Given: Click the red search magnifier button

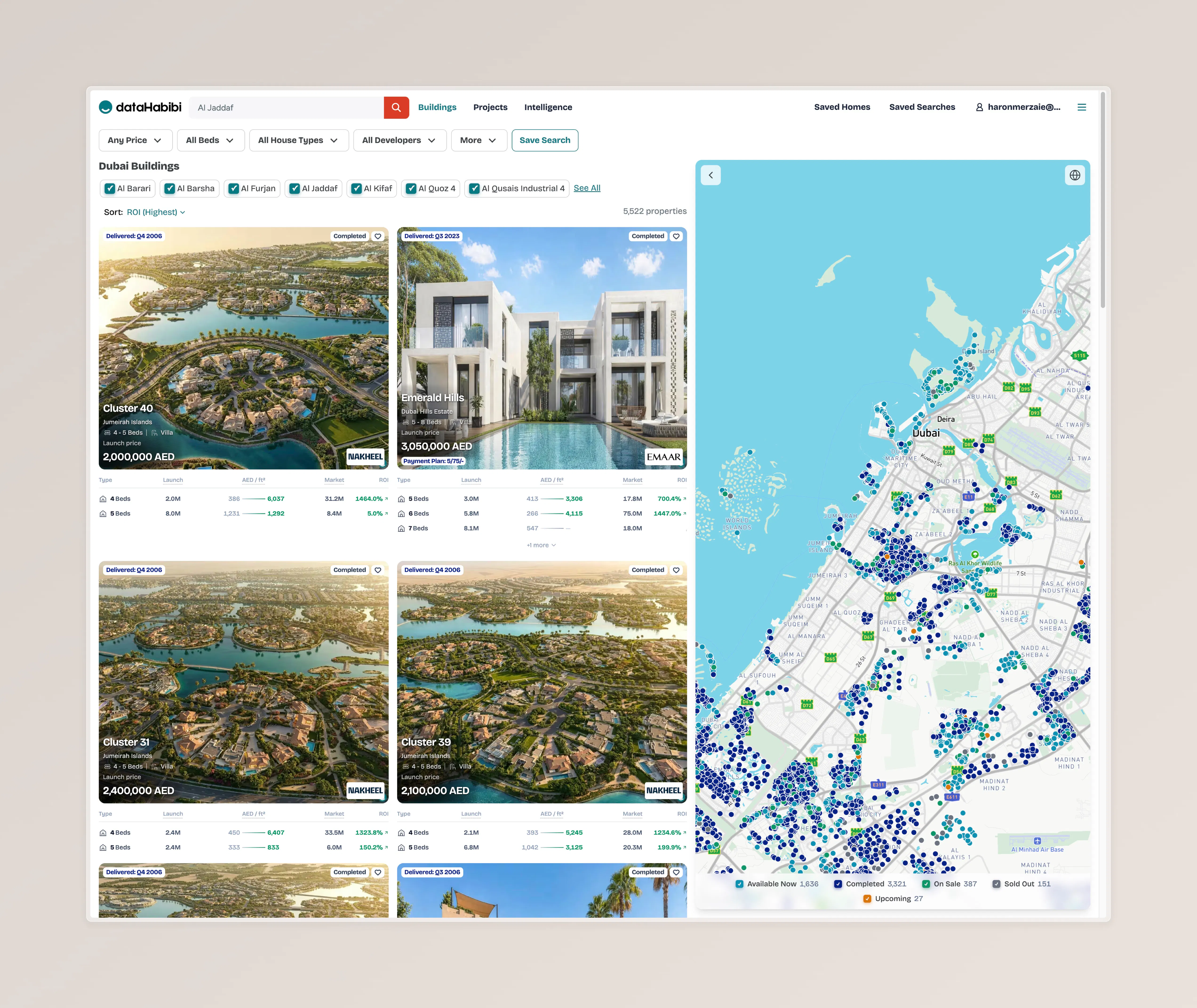Looking at the screenshot, I should [x=396, y=107].
